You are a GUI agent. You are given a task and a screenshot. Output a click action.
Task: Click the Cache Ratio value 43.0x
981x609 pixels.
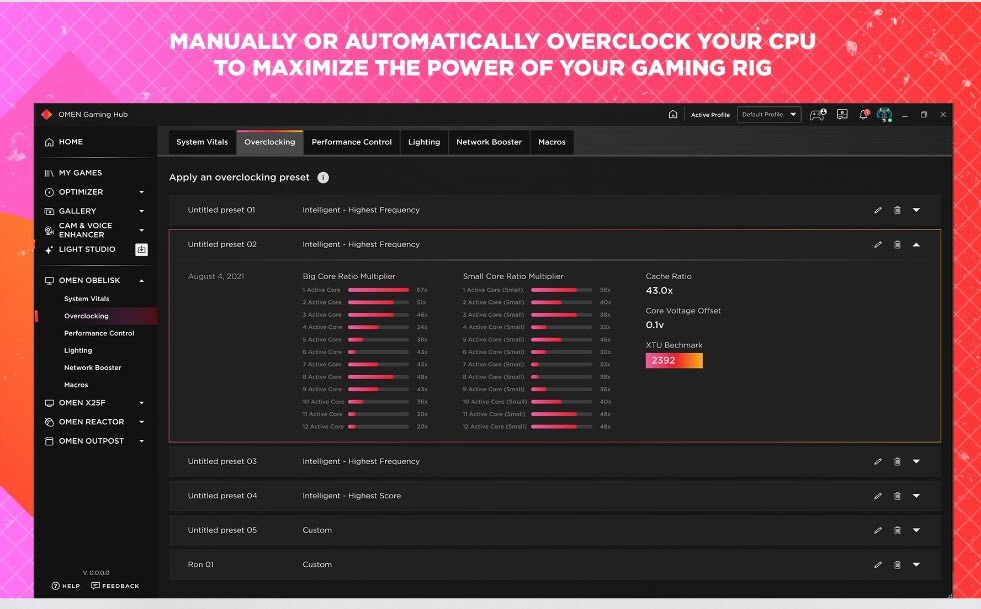(659, 290)
